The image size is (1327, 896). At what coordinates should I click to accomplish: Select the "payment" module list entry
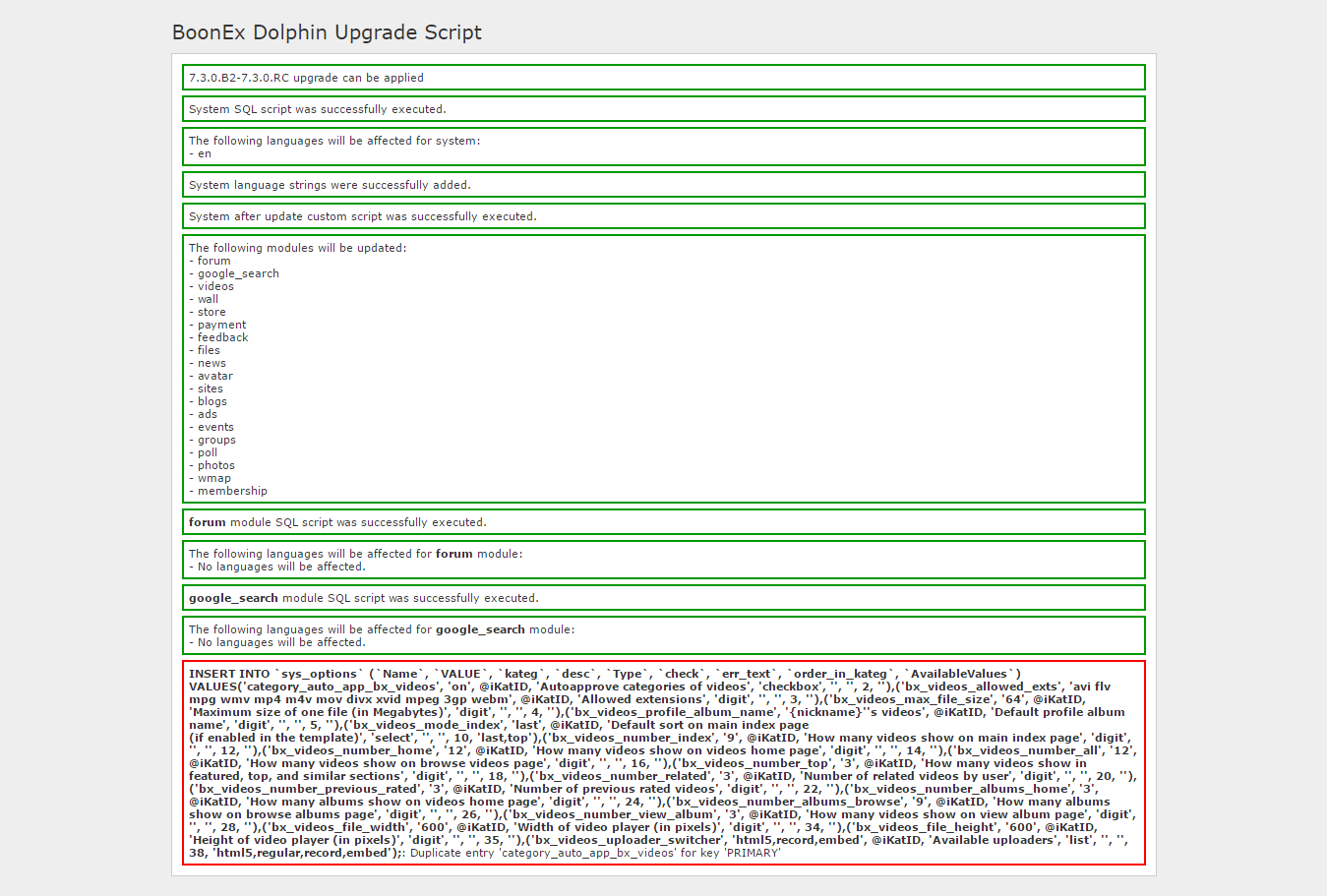pos(221,326)
